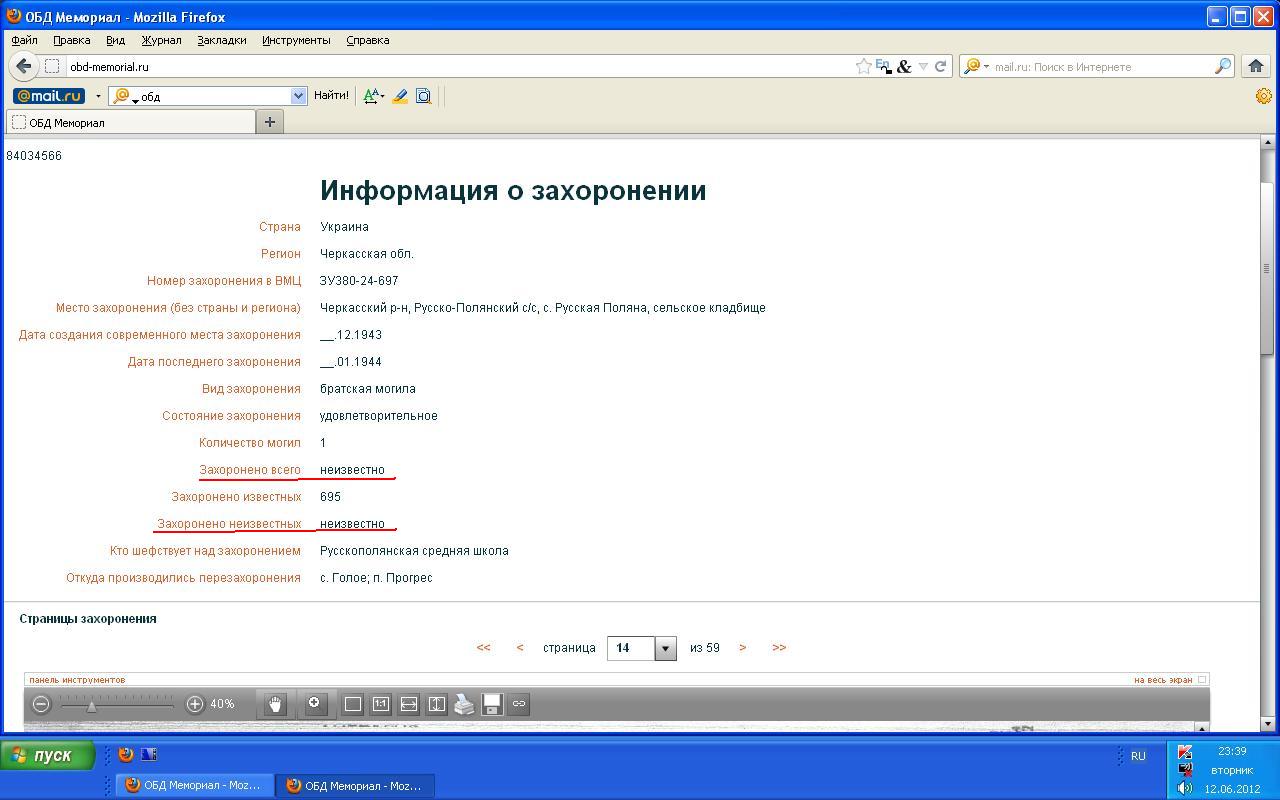
Task: Click the text 'Русскополянская средняя школа'
Action: [414, 551]
